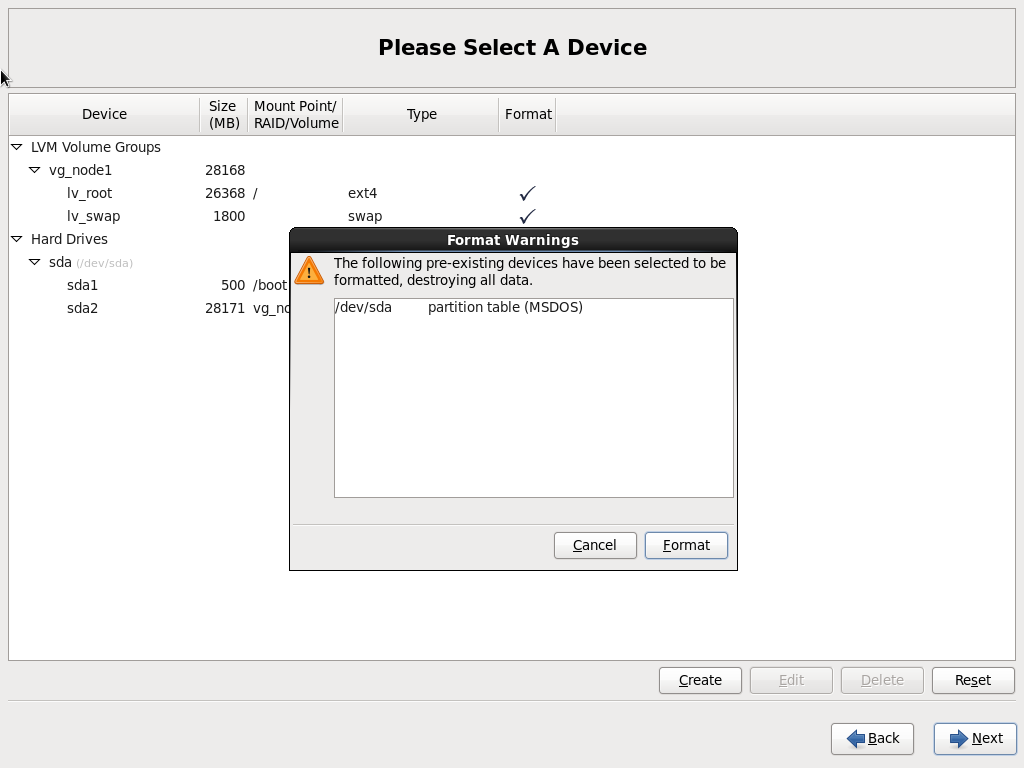Collapse the LVM Volume Groups tree

point(17,147)
